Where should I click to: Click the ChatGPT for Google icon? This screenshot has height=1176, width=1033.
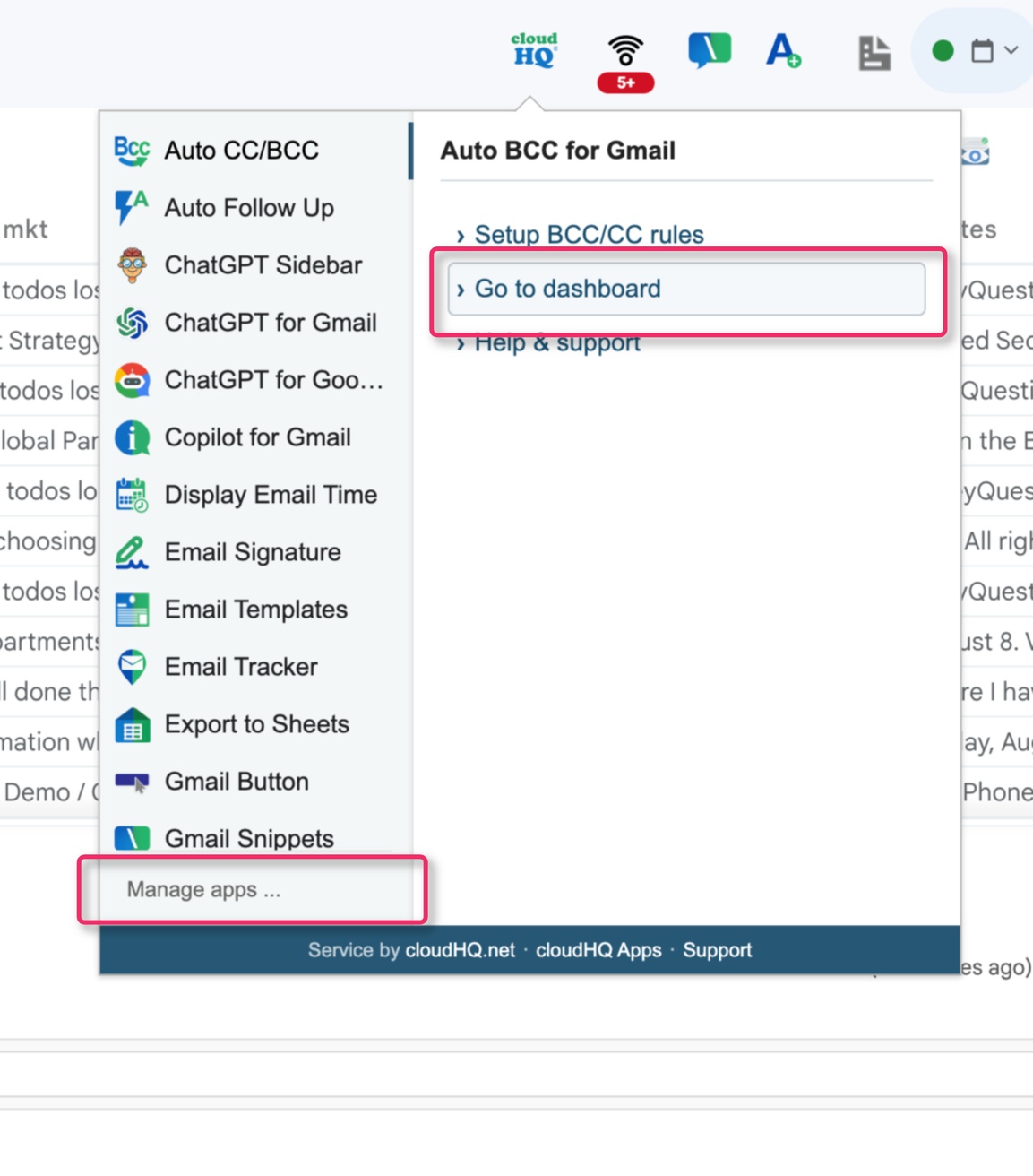[x=132, y=380]
